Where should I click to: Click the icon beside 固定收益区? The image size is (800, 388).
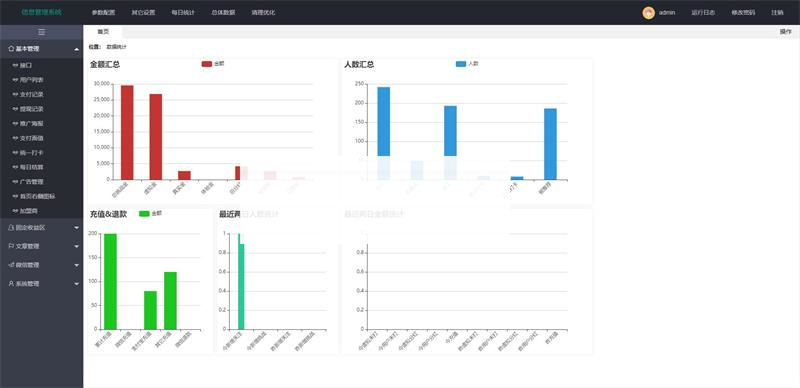click(x=11, y=228)
